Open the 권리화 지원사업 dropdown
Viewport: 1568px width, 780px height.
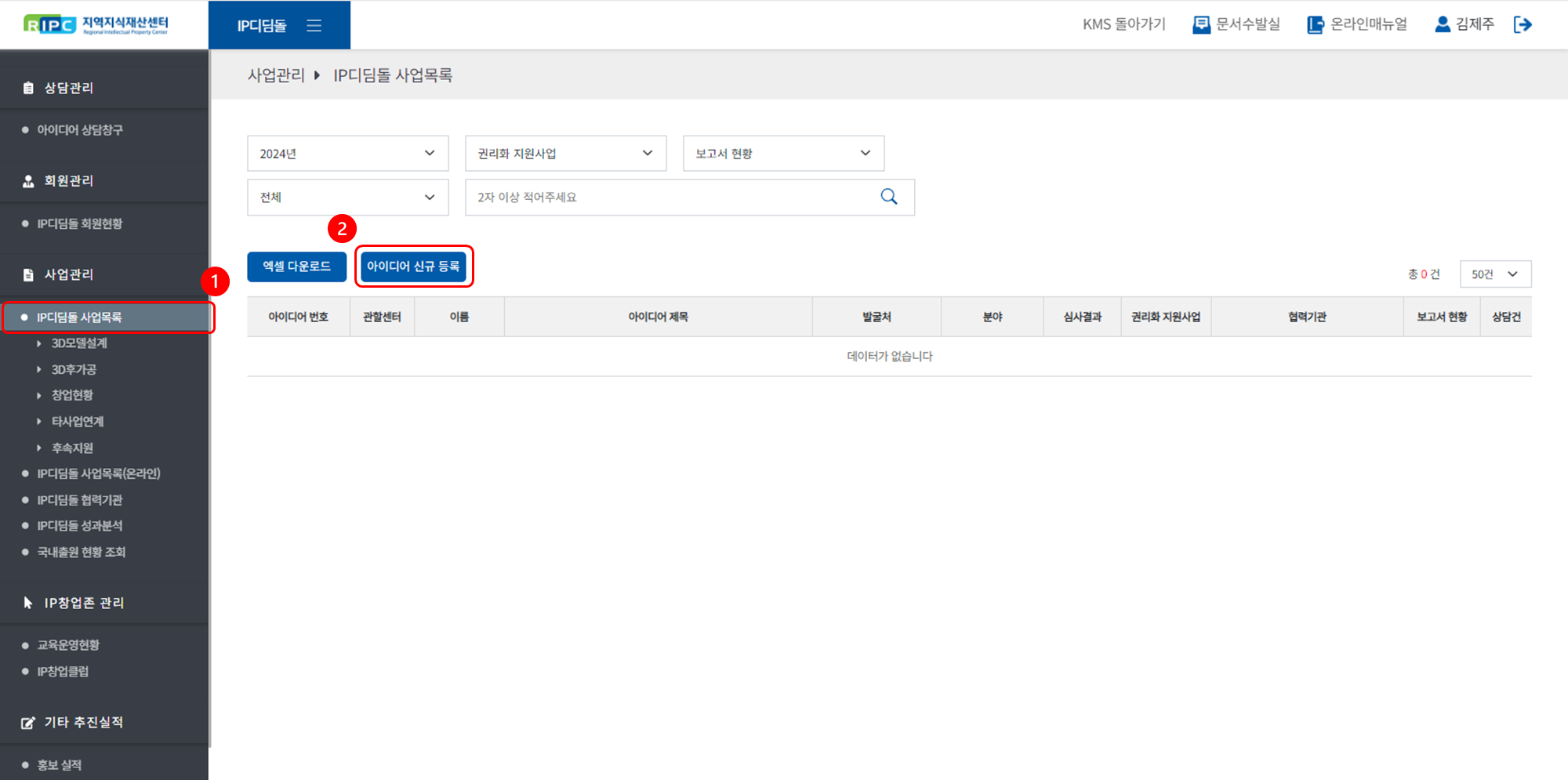tap(565, 154)
